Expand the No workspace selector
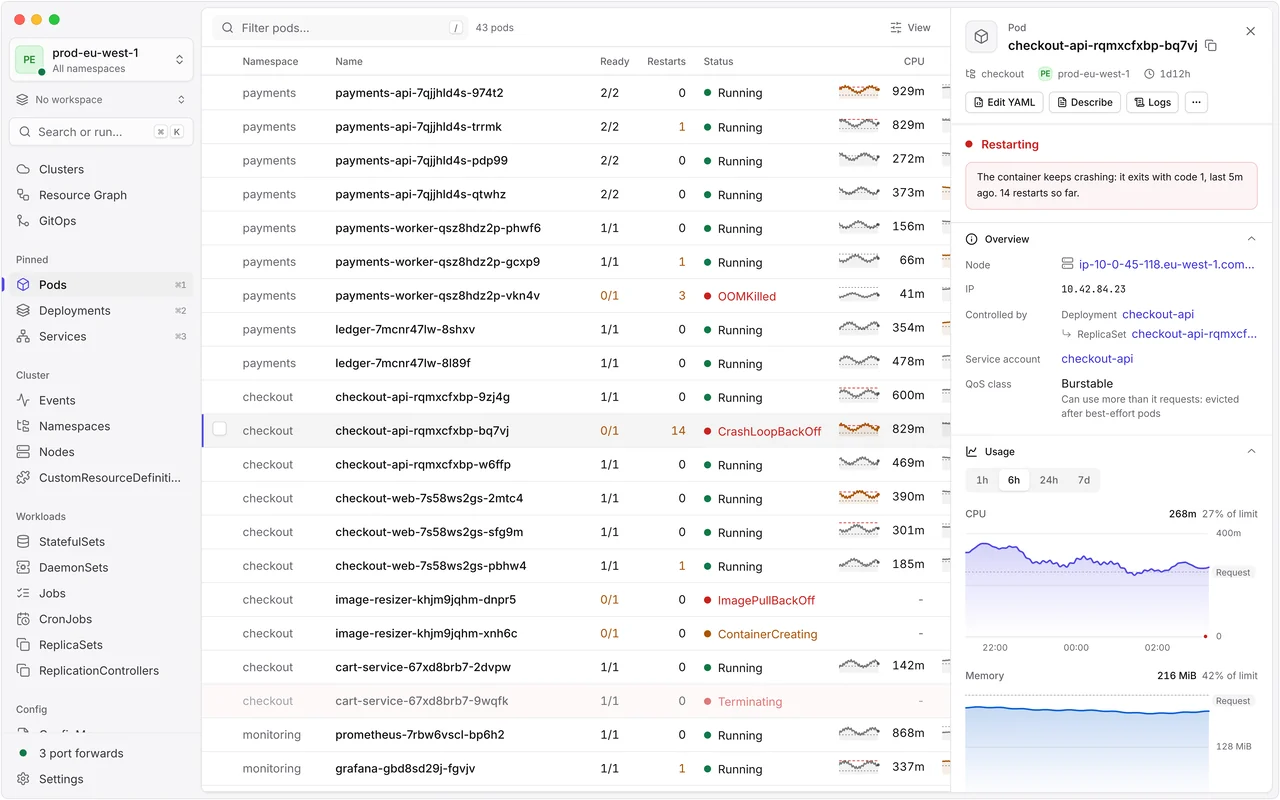 (x=101, y=100)
